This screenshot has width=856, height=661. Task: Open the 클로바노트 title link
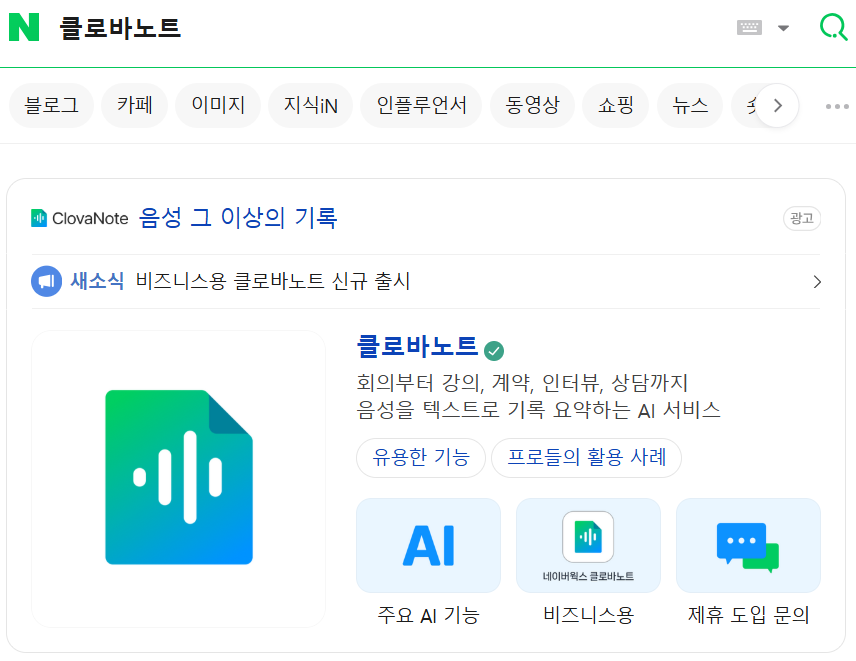tap(417, 346)
